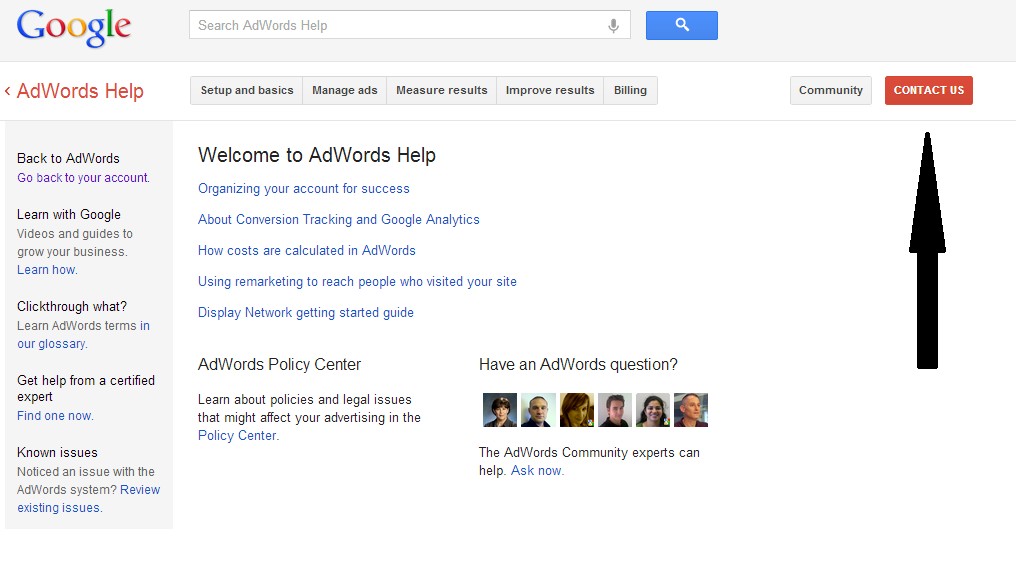This screenshot has width=1016, height=569.
Task: Open How costs are calculated in AdWords
Action: [x=306, y=251]
